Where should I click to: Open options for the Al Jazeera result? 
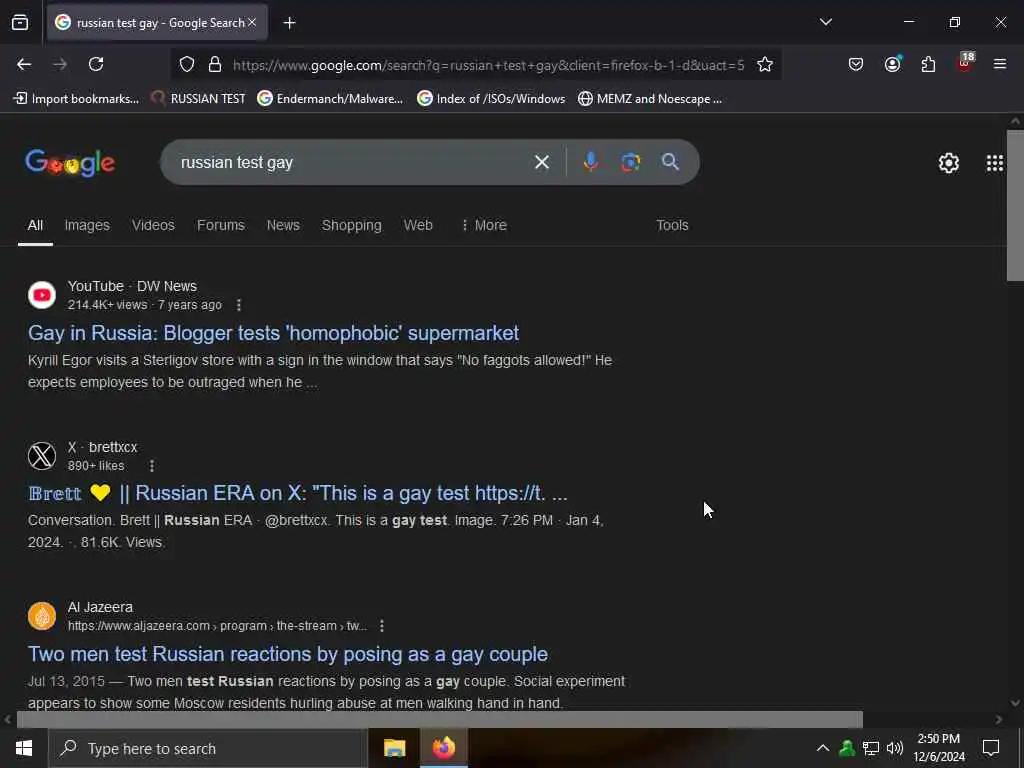[x=382, y=626]
